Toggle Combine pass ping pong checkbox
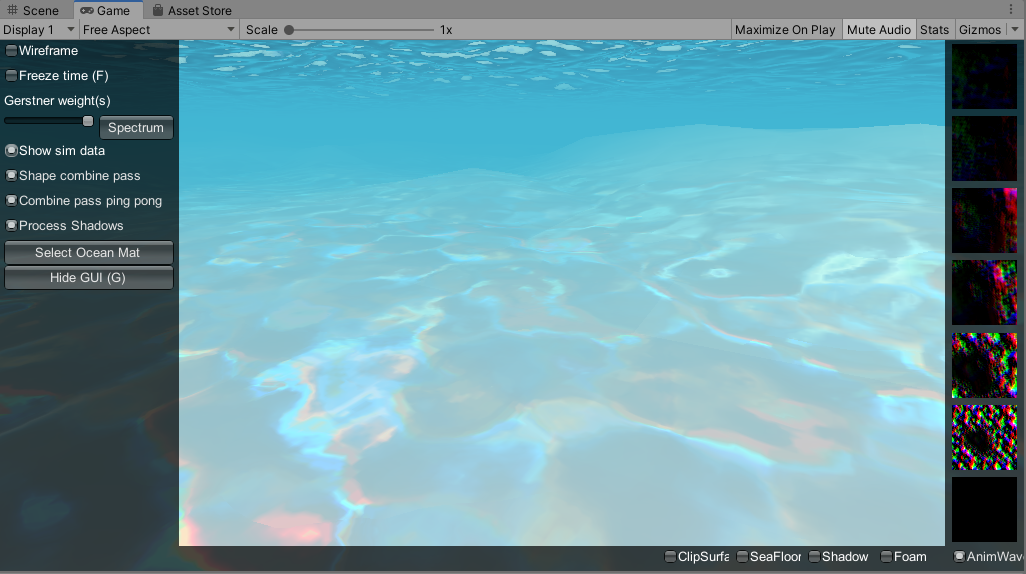1026x574 pixels. pyautogui.click(x=11, y=200)
